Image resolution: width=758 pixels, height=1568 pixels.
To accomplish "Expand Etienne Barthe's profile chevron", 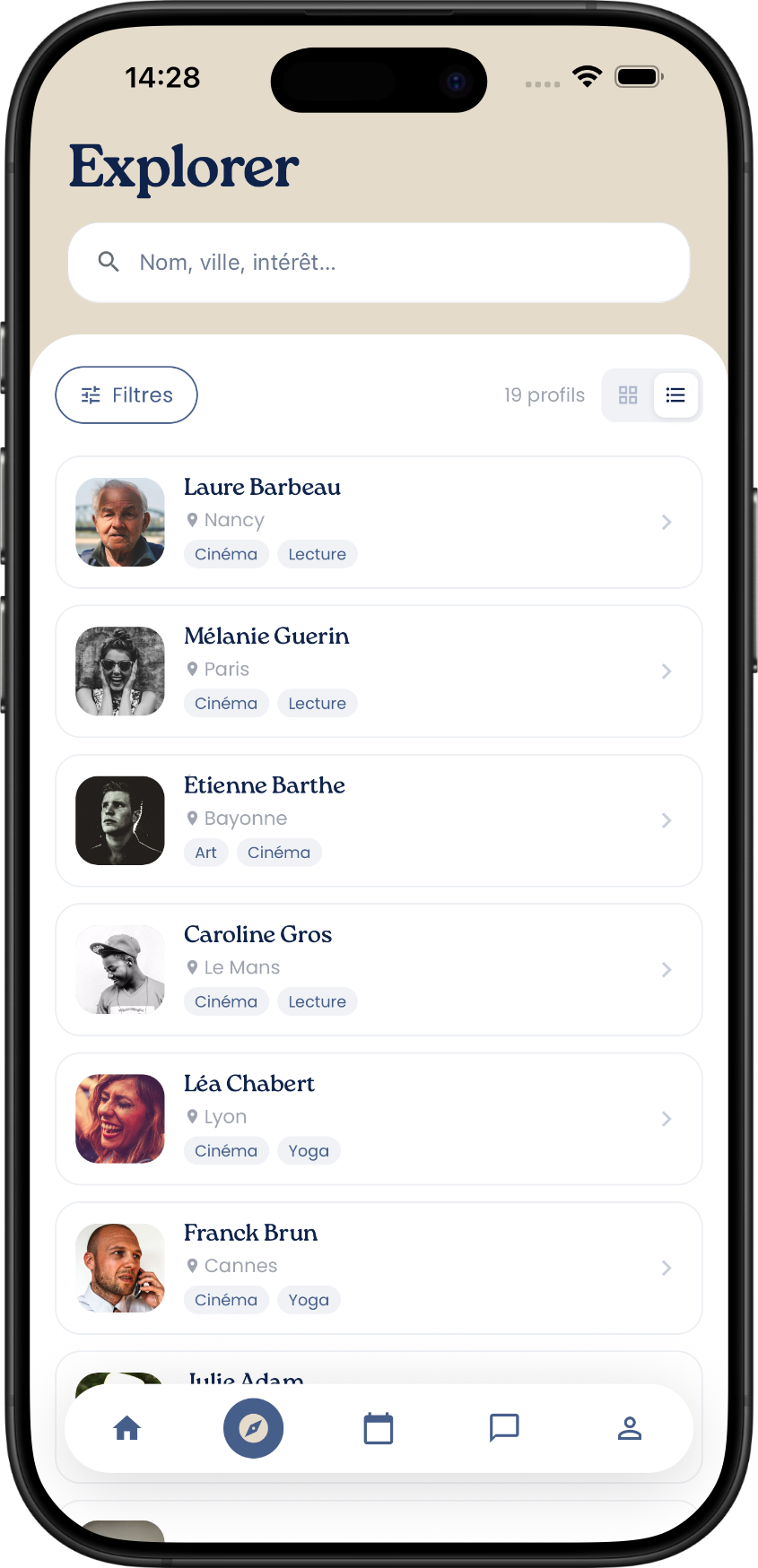I will [667, 820].
